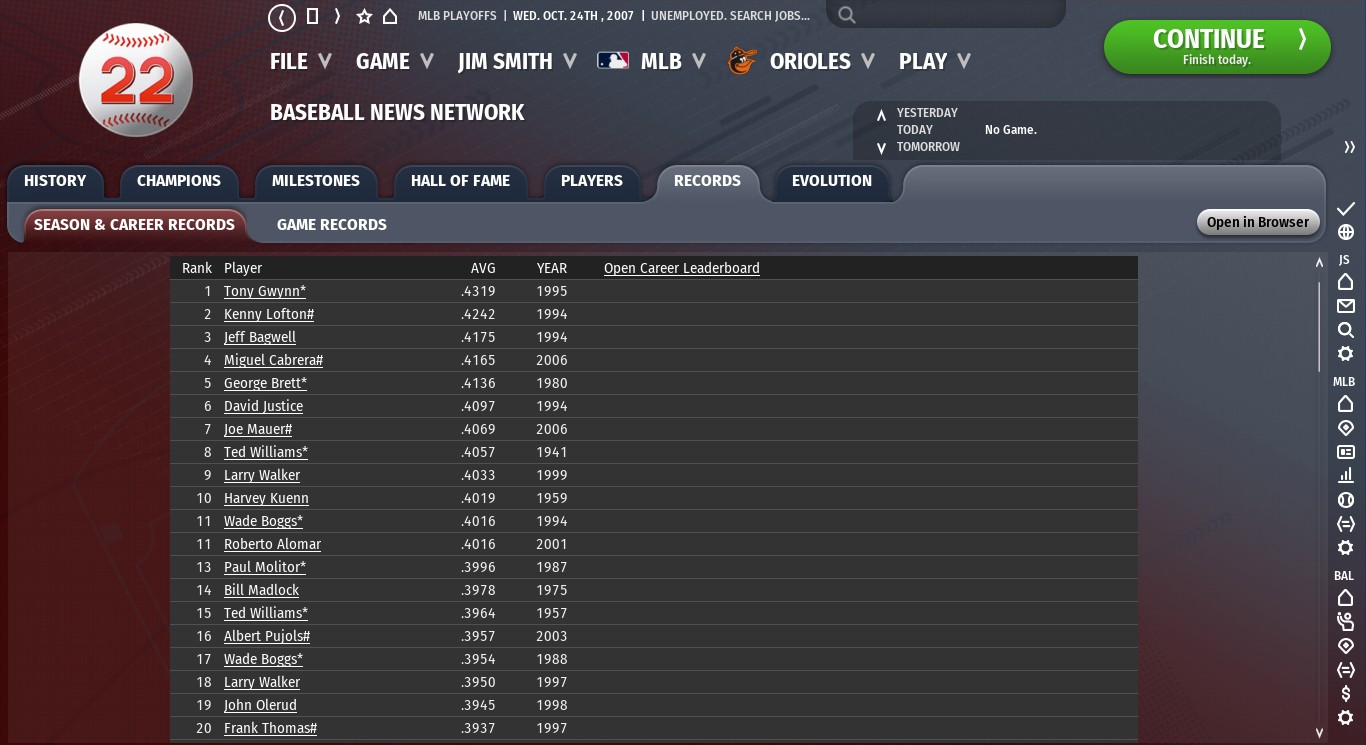Collapse the sidebar with the double chevron
The image size is (1366, 745).
pyautogui.click(x=1349, y=147)
